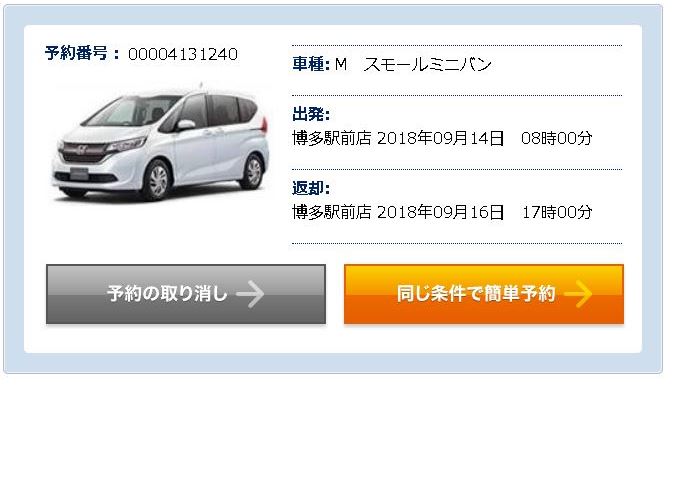This screenshot has height=504, width=673.
Task: Click the gray arrow icon on cancel button
Action: [250, 294]
